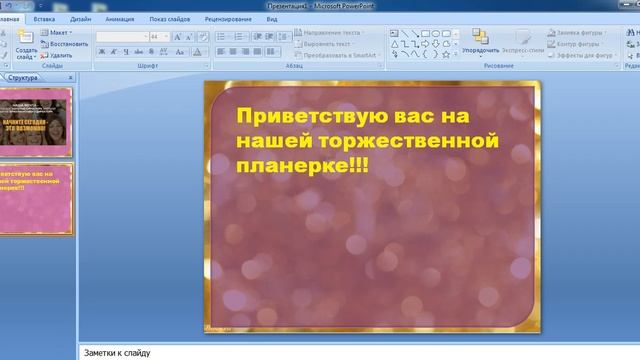640x360 pixels.
Task: Center the text
Action: click(x=233, y=51)
